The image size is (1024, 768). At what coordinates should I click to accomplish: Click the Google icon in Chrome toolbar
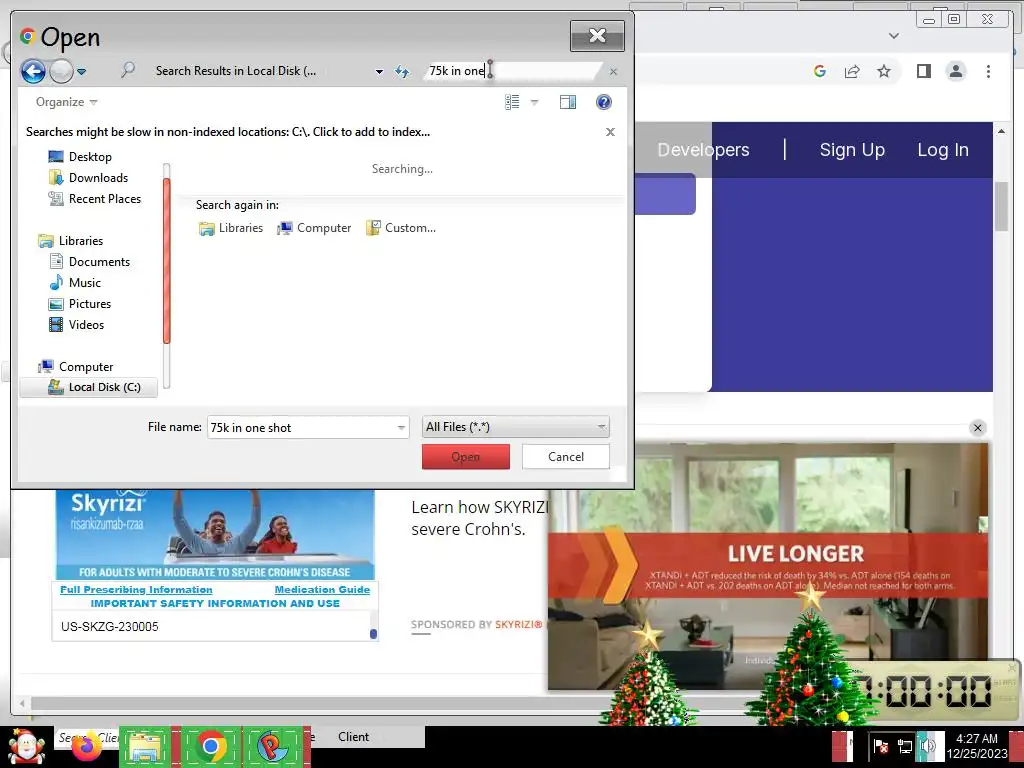tap(820, 71)
